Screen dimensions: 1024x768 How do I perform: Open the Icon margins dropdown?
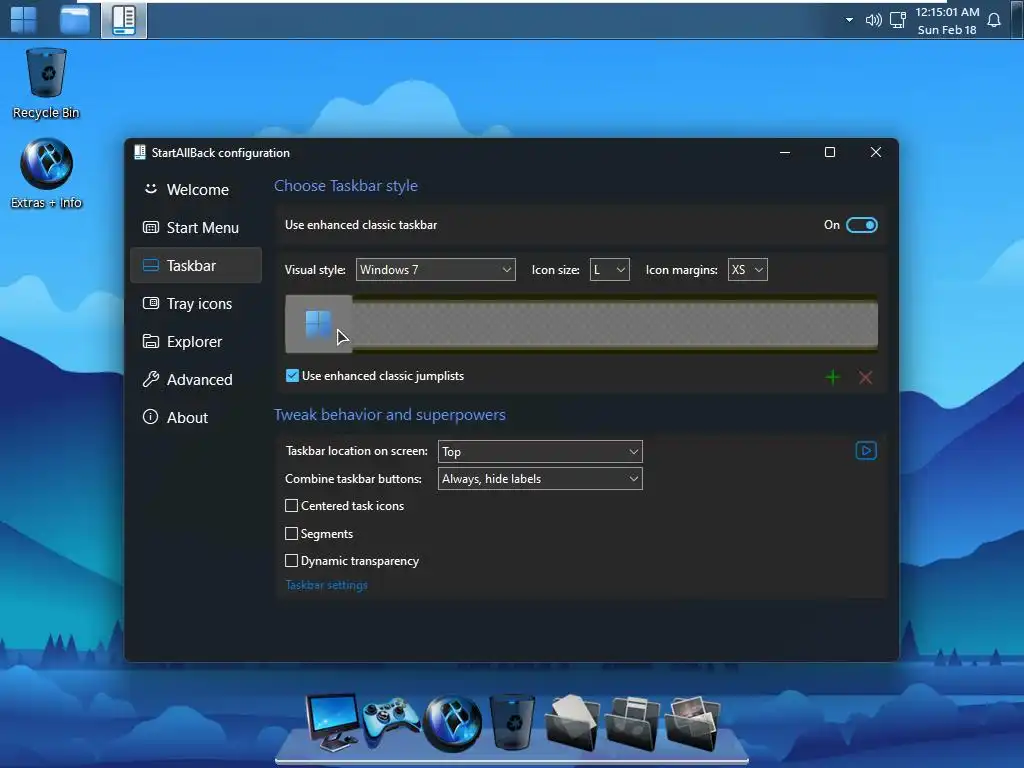[x=748, y=270]
